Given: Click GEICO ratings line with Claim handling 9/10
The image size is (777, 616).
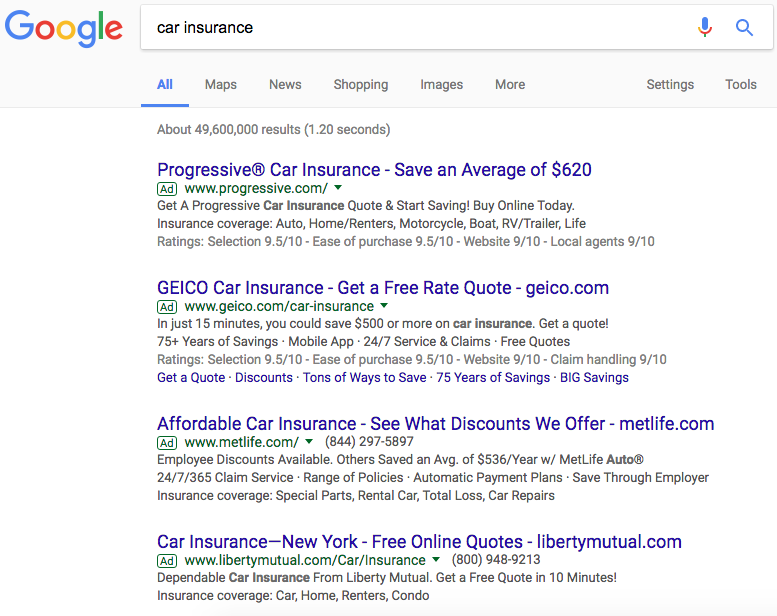Looking at the screenshot, I should (412, 359).
